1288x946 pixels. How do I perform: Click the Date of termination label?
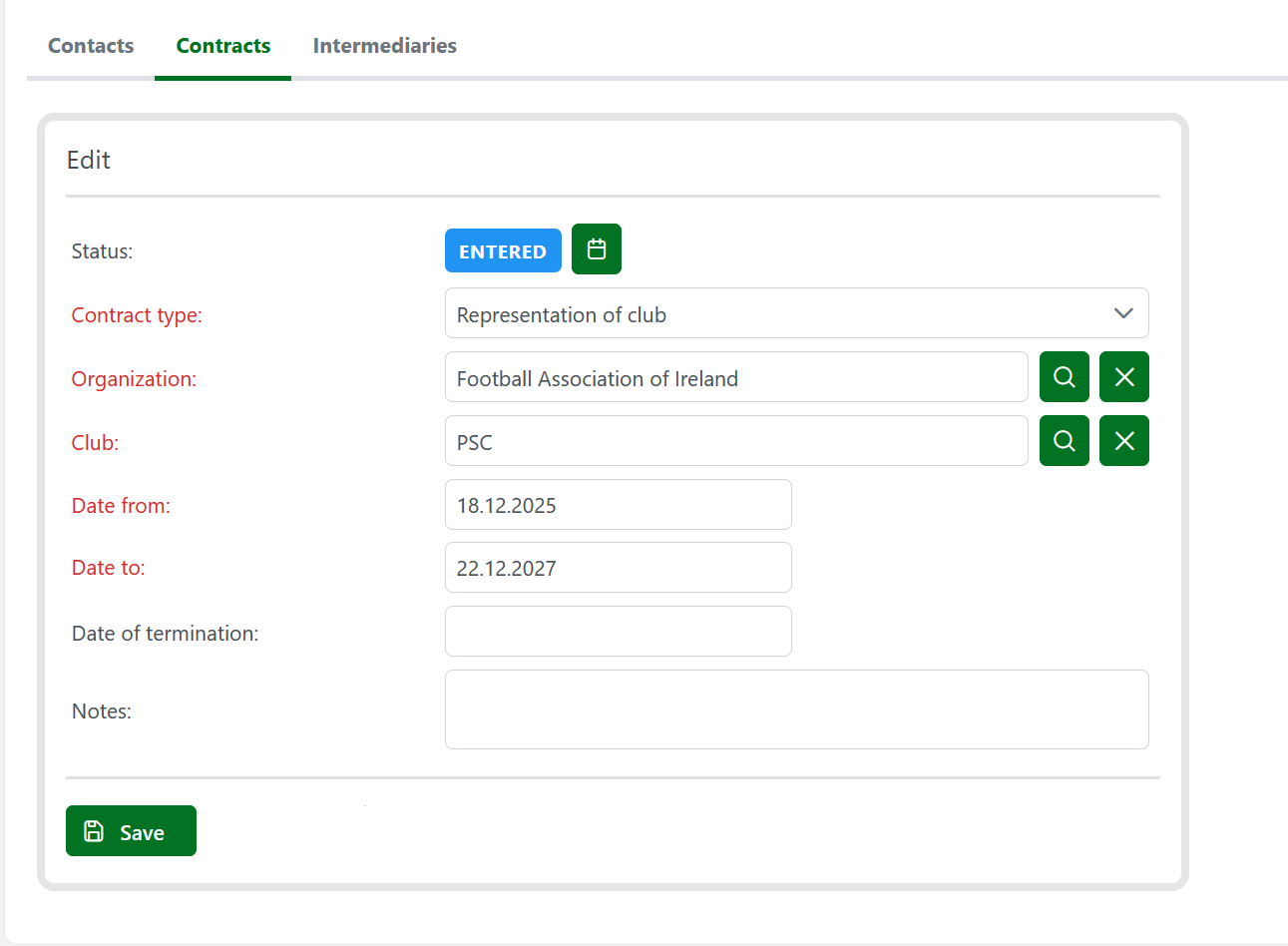tap(166, 634)
